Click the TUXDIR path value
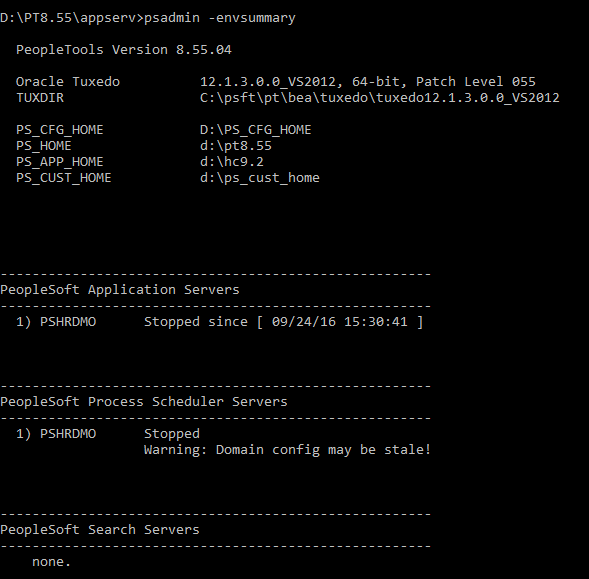The width and height of the screenshot is (589, 579). (379, 98)
